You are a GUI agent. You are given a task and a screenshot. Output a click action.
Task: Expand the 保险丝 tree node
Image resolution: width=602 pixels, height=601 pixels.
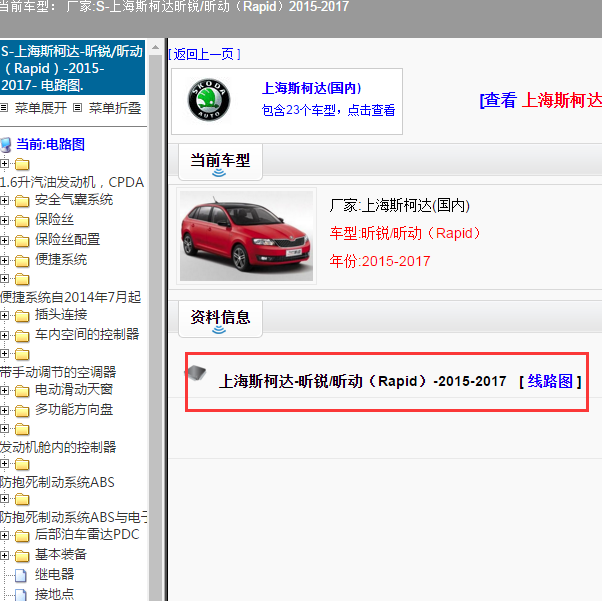click(4, 220)
